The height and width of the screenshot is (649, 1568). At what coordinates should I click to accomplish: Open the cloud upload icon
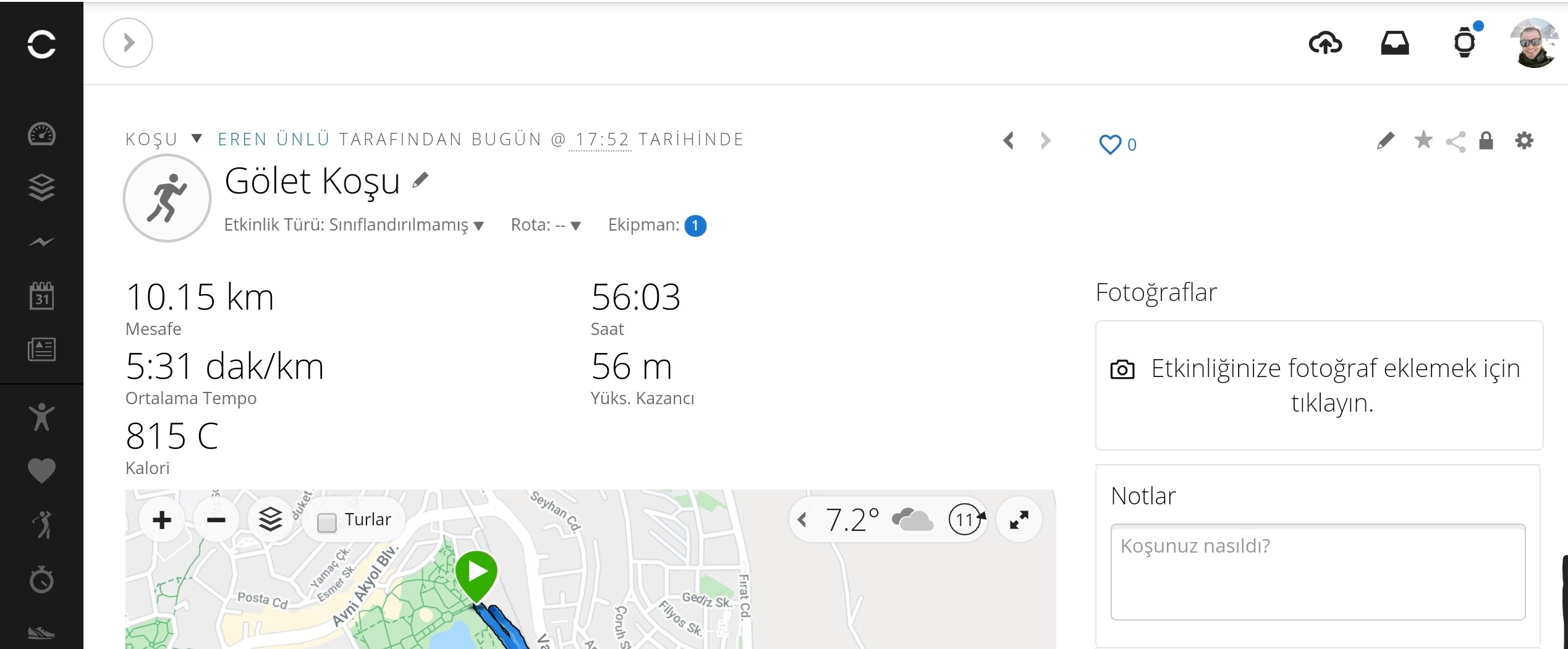(1325, 43)
